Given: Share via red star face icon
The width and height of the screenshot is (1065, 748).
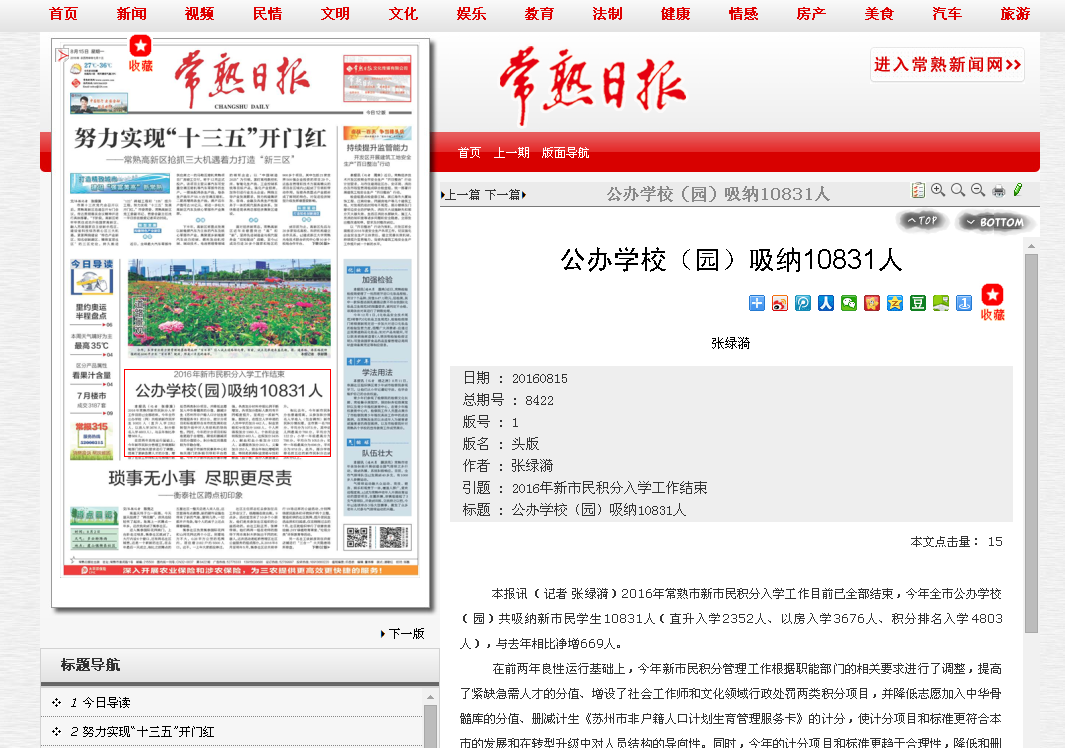Looking at the screenshot, I should click(x=872, y=303).
